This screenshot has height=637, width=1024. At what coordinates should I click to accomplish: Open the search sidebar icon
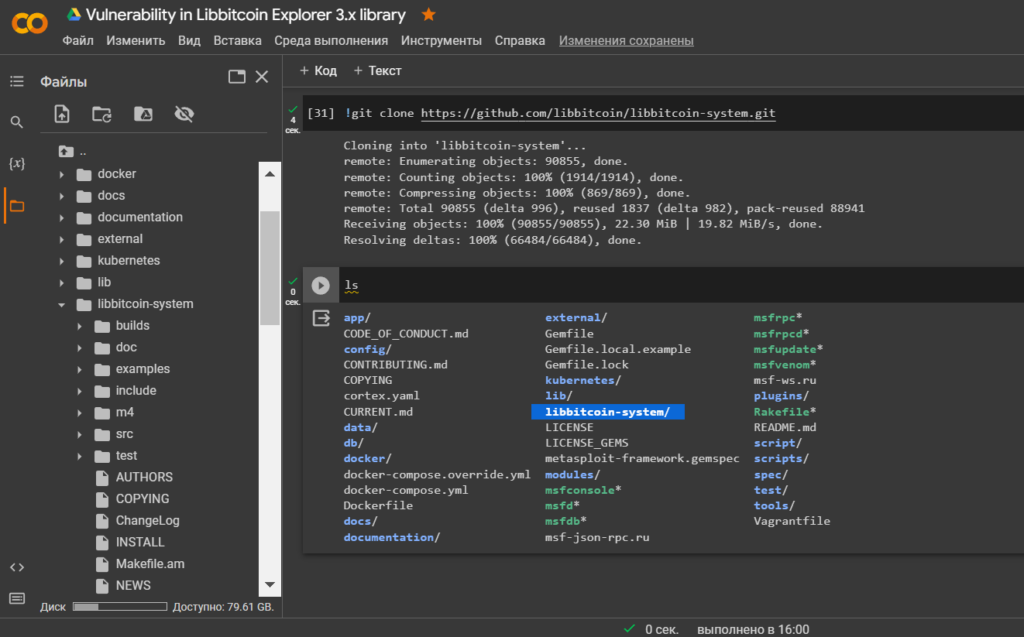point(17,122)
